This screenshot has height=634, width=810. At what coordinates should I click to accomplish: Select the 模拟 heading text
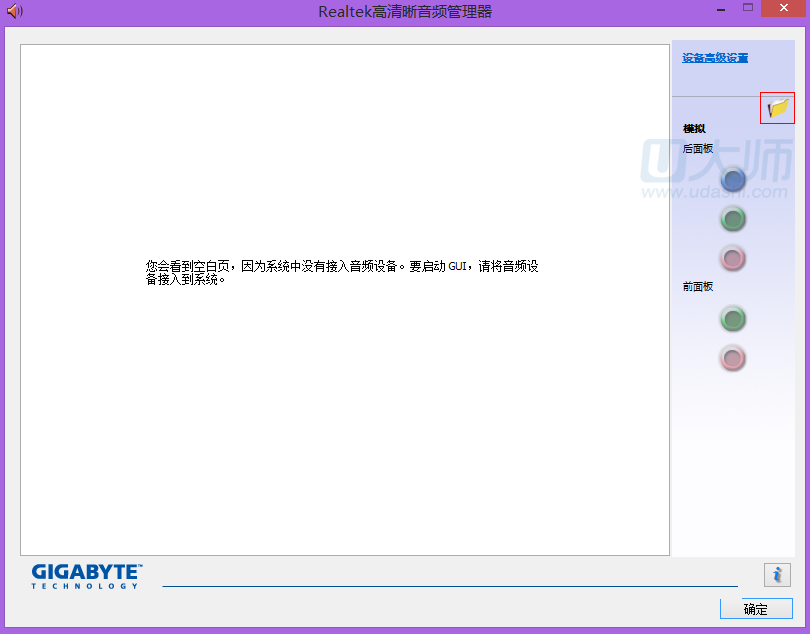[694, 128]
